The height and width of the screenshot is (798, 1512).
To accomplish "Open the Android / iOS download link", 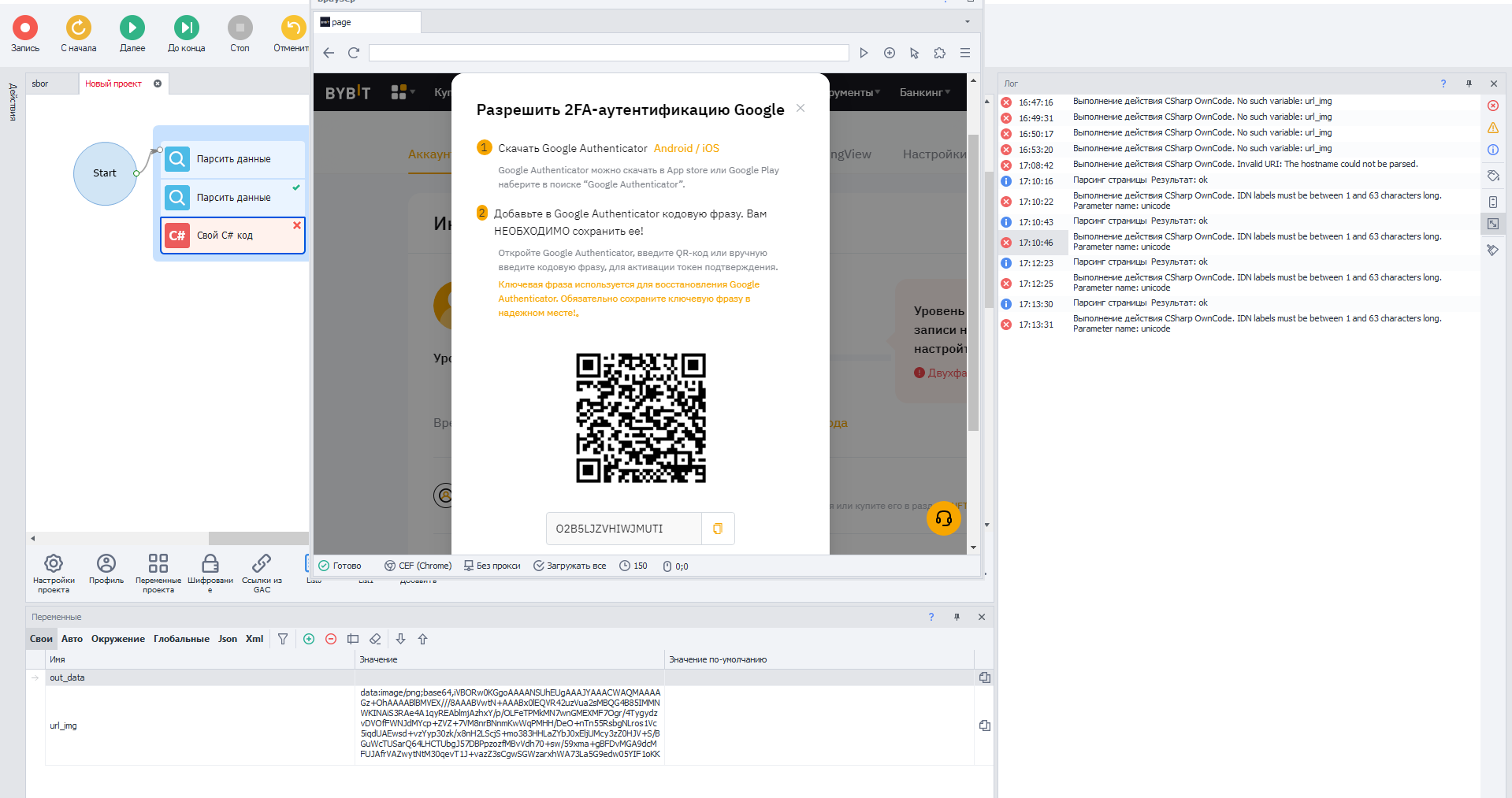I will click(686, 148).
